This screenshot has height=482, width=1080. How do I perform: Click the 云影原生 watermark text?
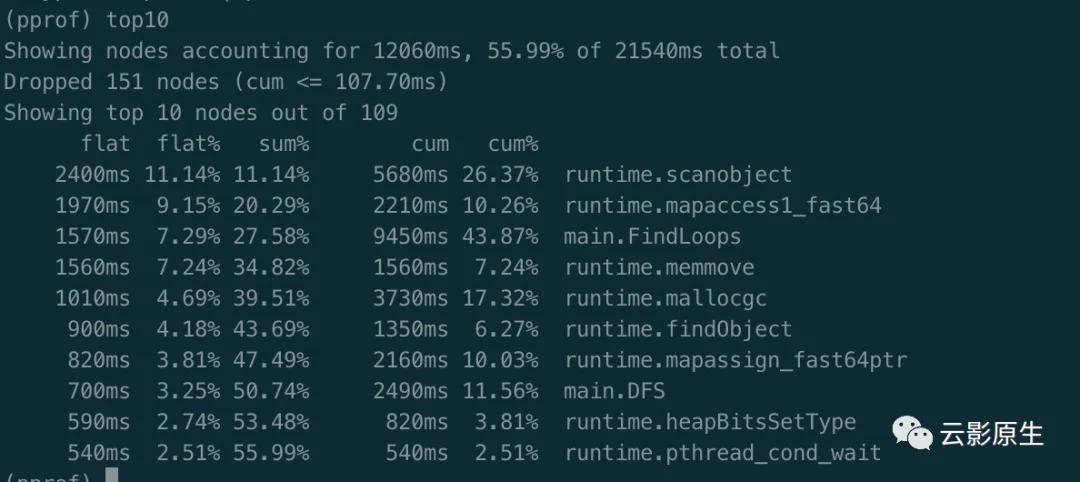point(991,433)
